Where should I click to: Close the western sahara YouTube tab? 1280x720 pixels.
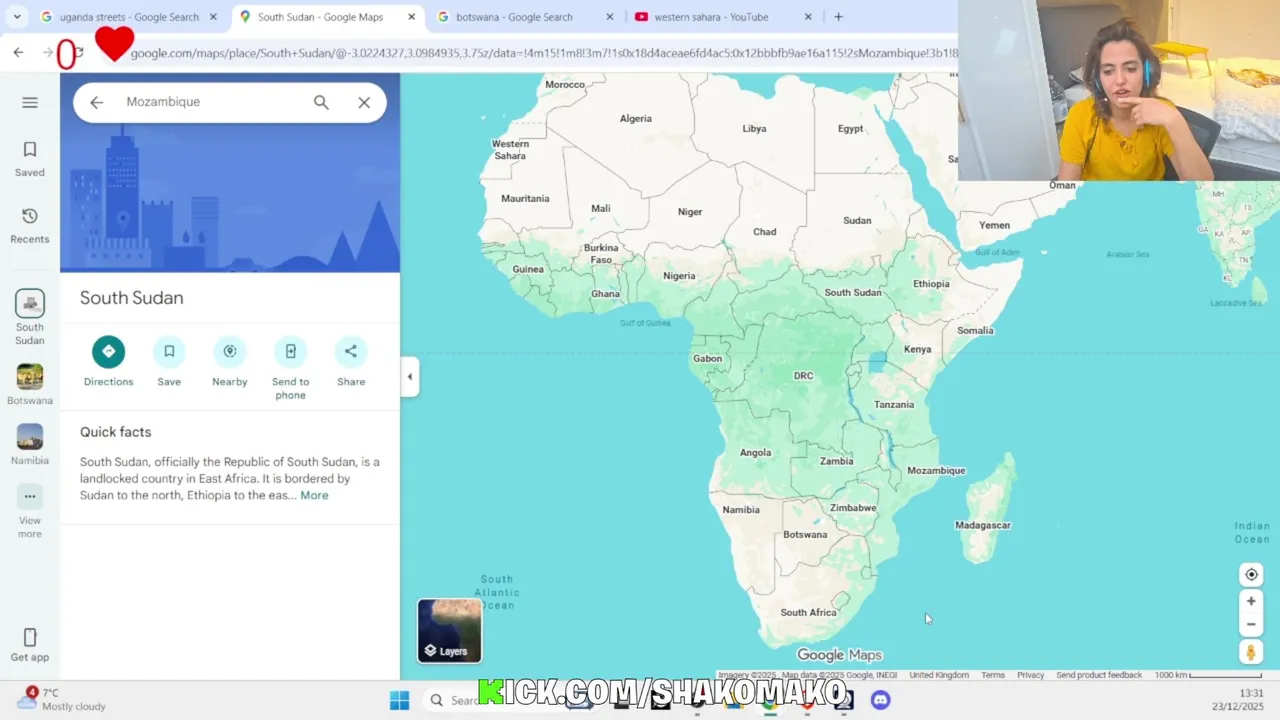808,17
